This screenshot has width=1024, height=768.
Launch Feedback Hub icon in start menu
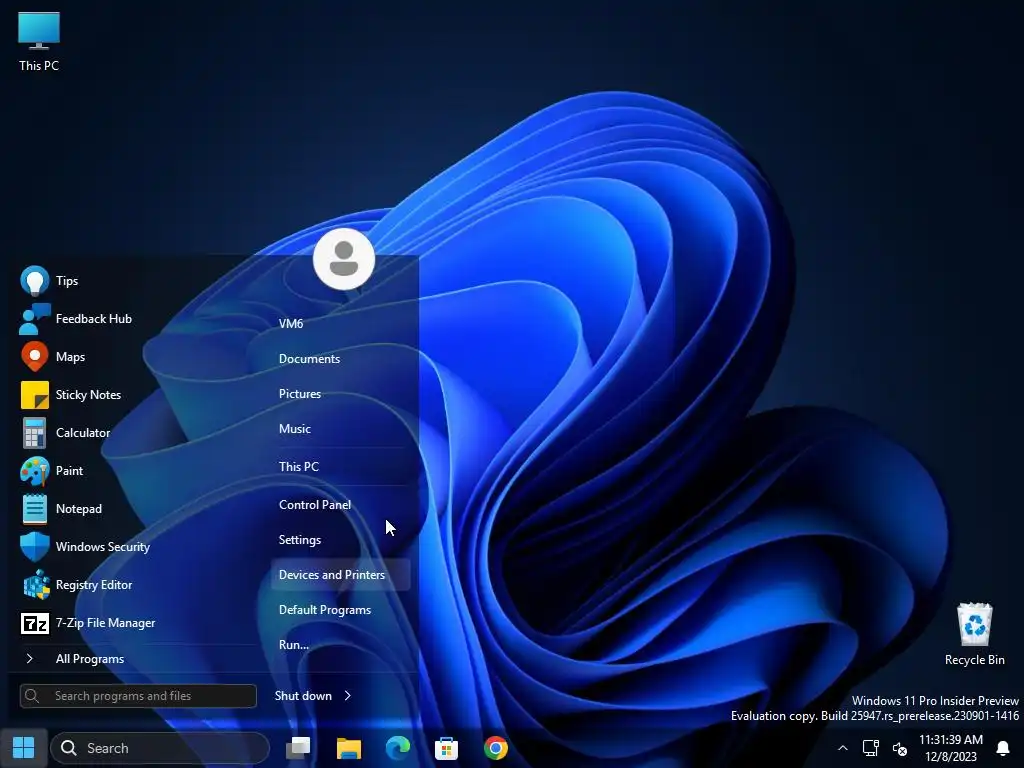(x=35, y=319)
